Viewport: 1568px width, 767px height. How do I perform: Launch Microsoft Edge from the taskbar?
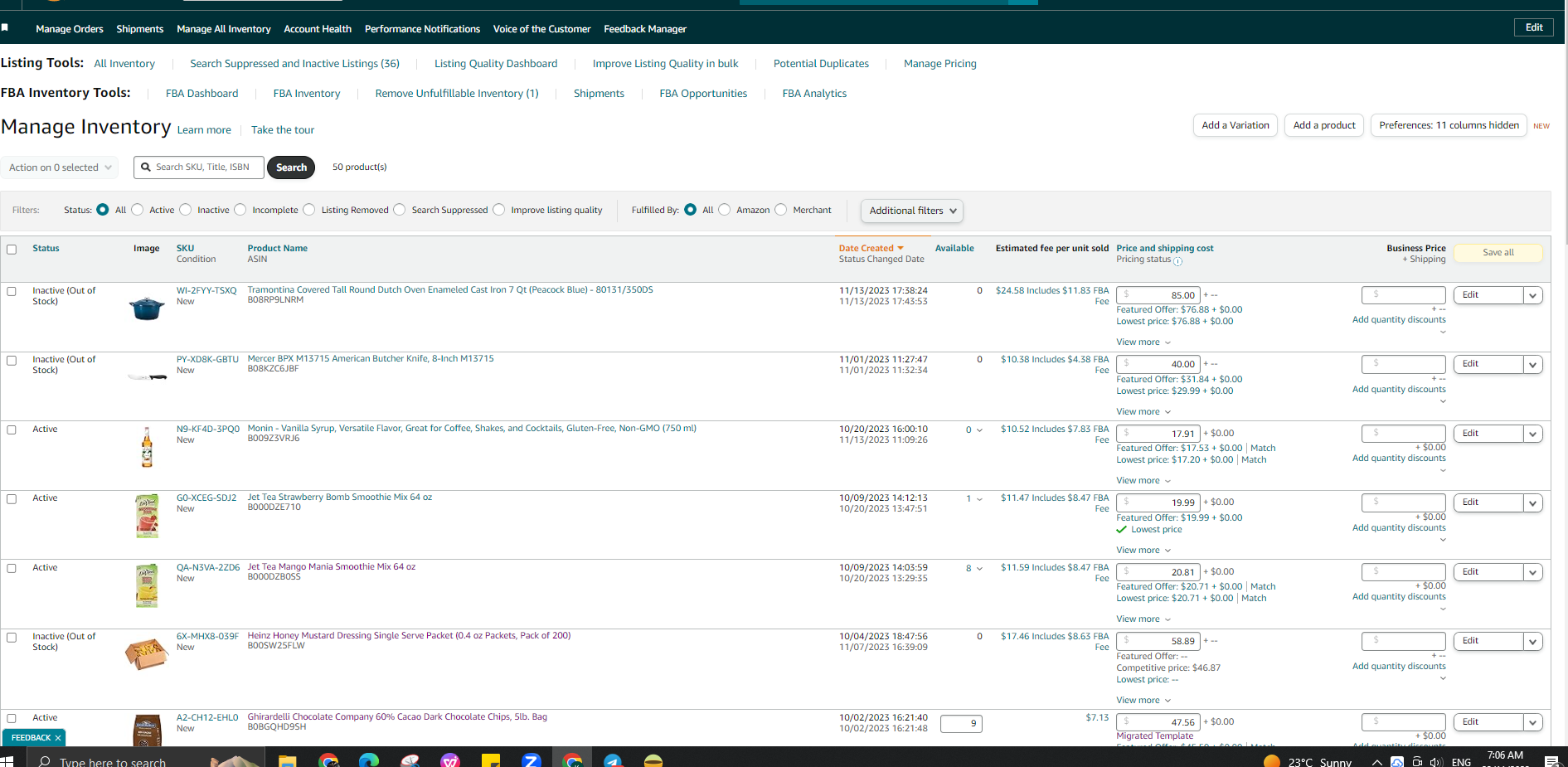point(369,760)
